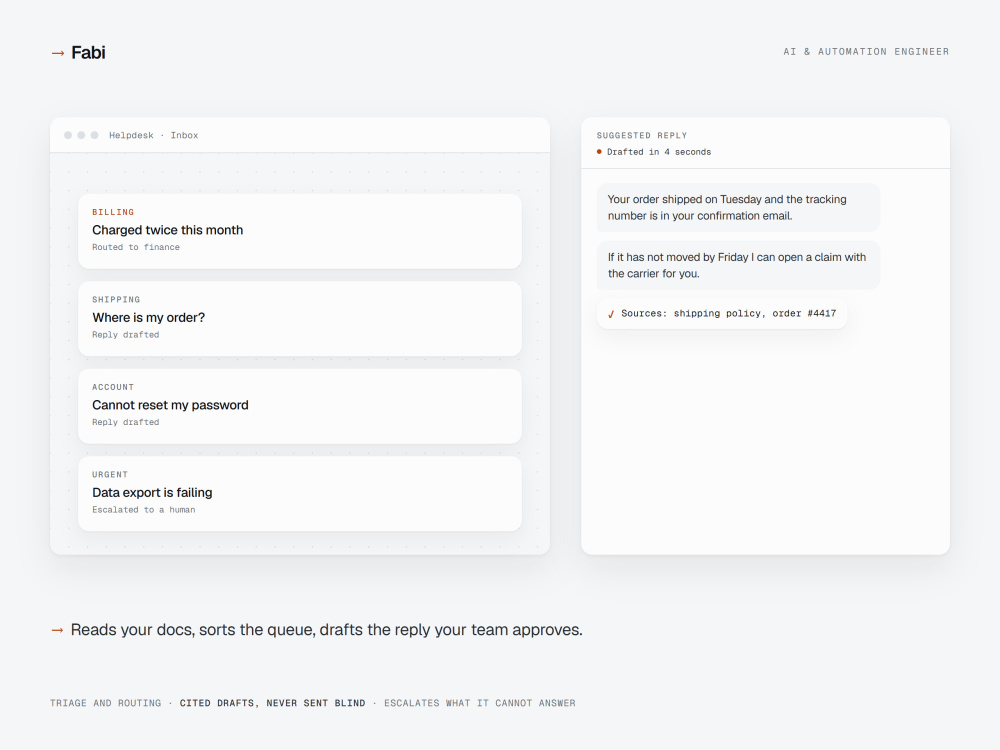Image resolution: width=1000 pixels, height=750 pixels.
Task: Click the tagline 'Reads your docs, sorts the queue'
Action: (327, 629)
